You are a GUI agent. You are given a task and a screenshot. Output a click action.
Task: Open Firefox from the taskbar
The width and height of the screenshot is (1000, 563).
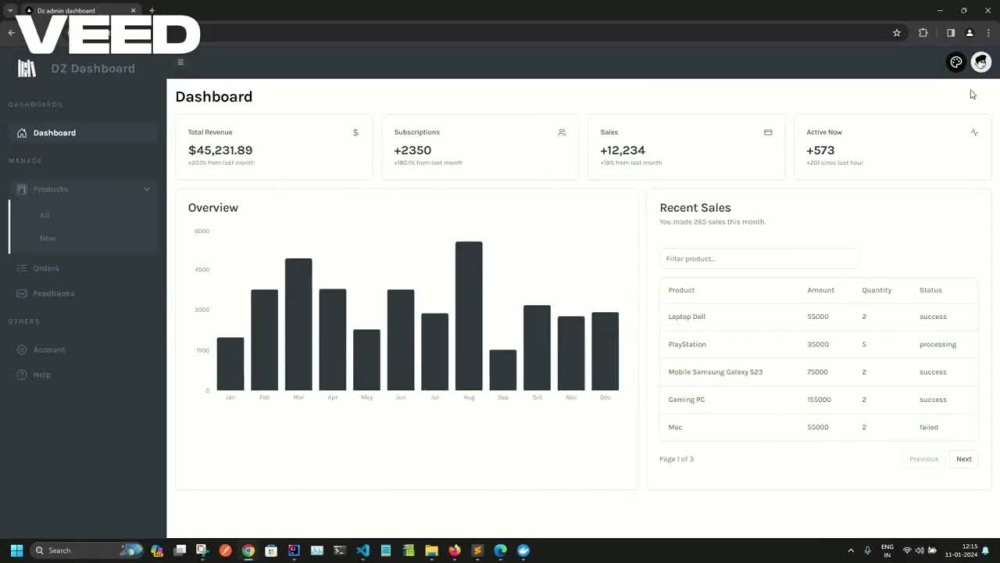(454, 550)
